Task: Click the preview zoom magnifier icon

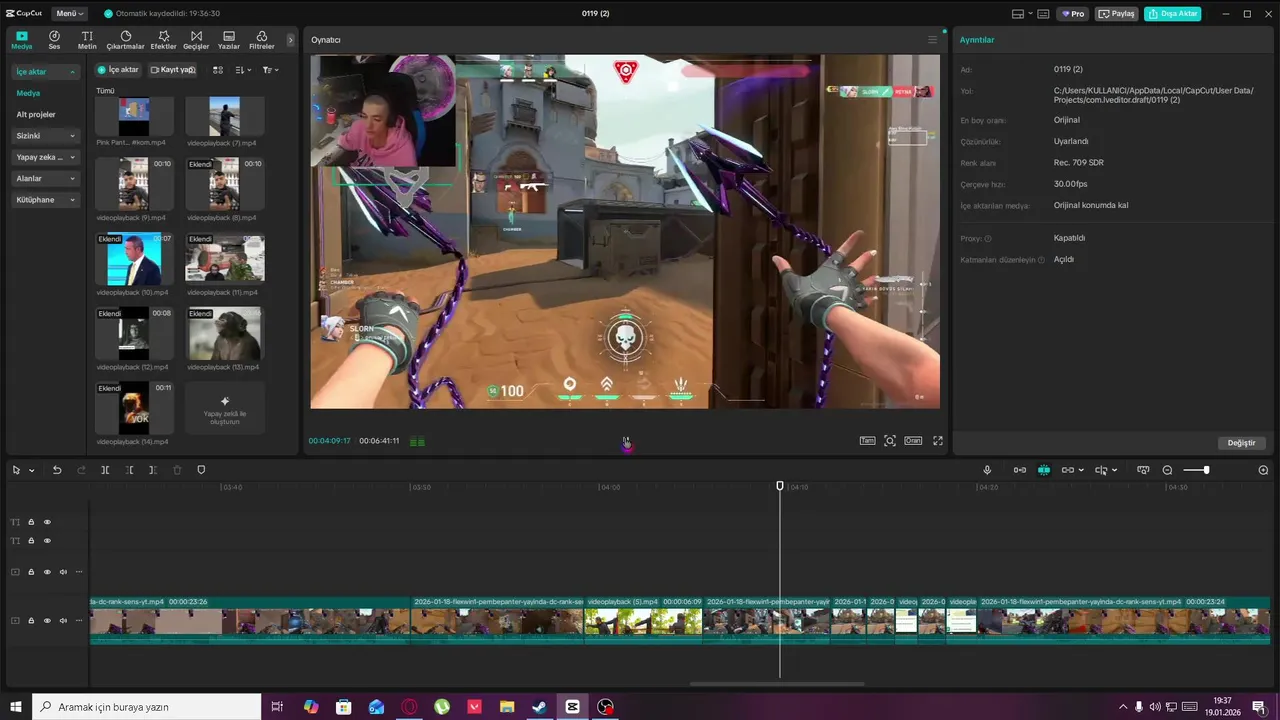Action: tap(890, 441)
